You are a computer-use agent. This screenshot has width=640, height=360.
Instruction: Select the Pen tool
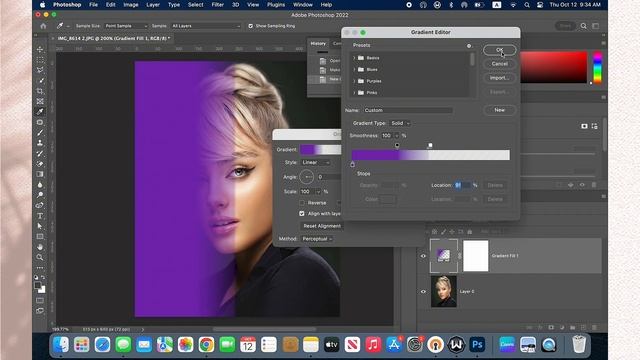coord(40,205)
